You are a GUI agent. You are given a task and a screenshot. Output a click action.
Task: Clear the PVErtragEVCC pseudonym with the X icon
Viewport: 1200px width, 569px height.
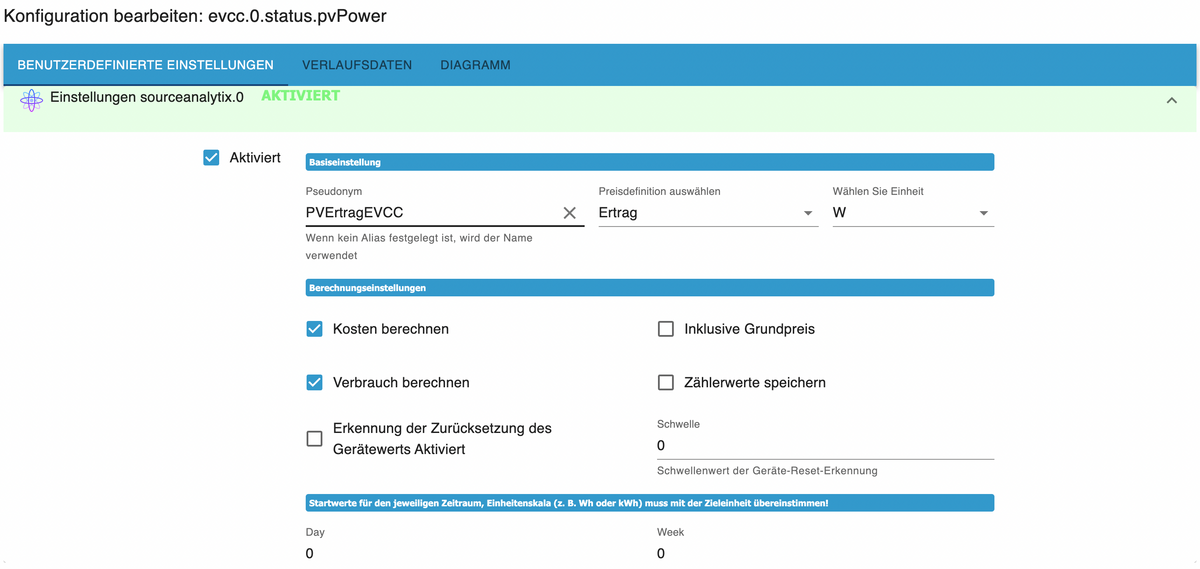(569, 213)
